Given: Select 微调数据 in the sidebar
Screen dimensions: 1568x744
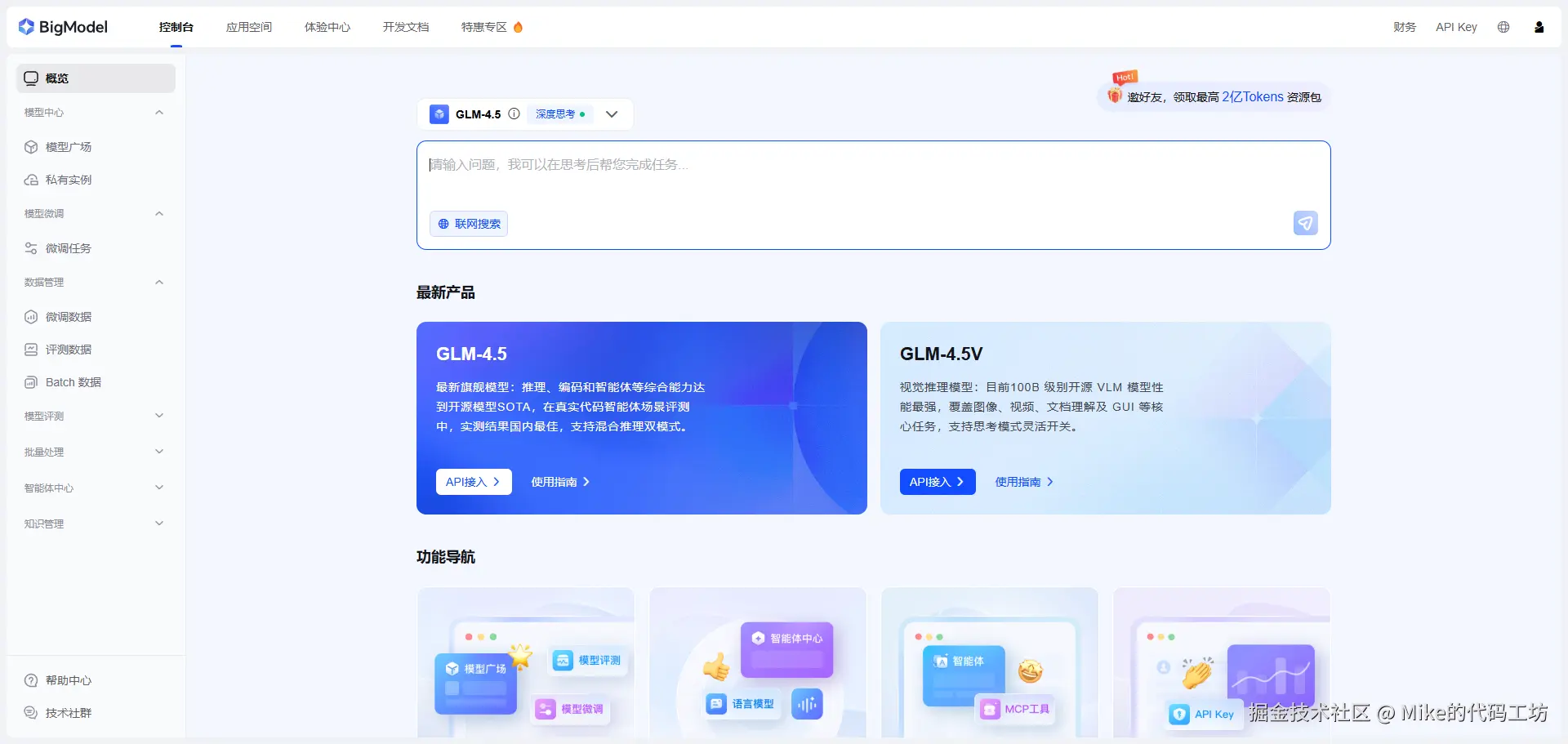Looking at the screenshot, I should pos(96,317).
